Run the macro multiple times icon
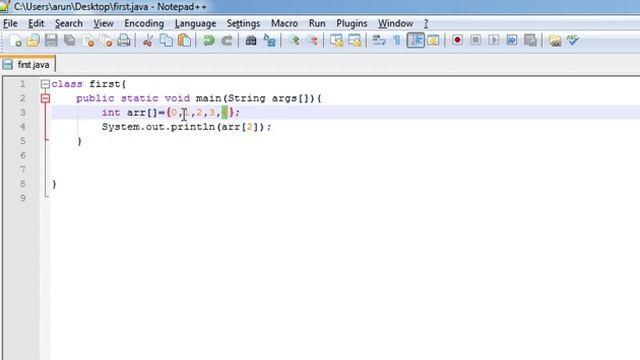This screenshot has height=360, width=640. click(512, 40)
